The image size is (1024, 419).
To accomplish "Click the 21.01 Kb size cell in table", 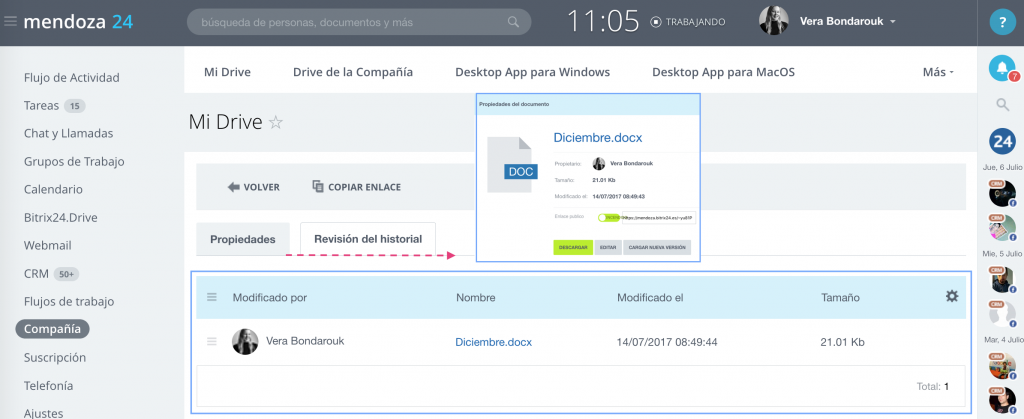I will tap(843, 342).
